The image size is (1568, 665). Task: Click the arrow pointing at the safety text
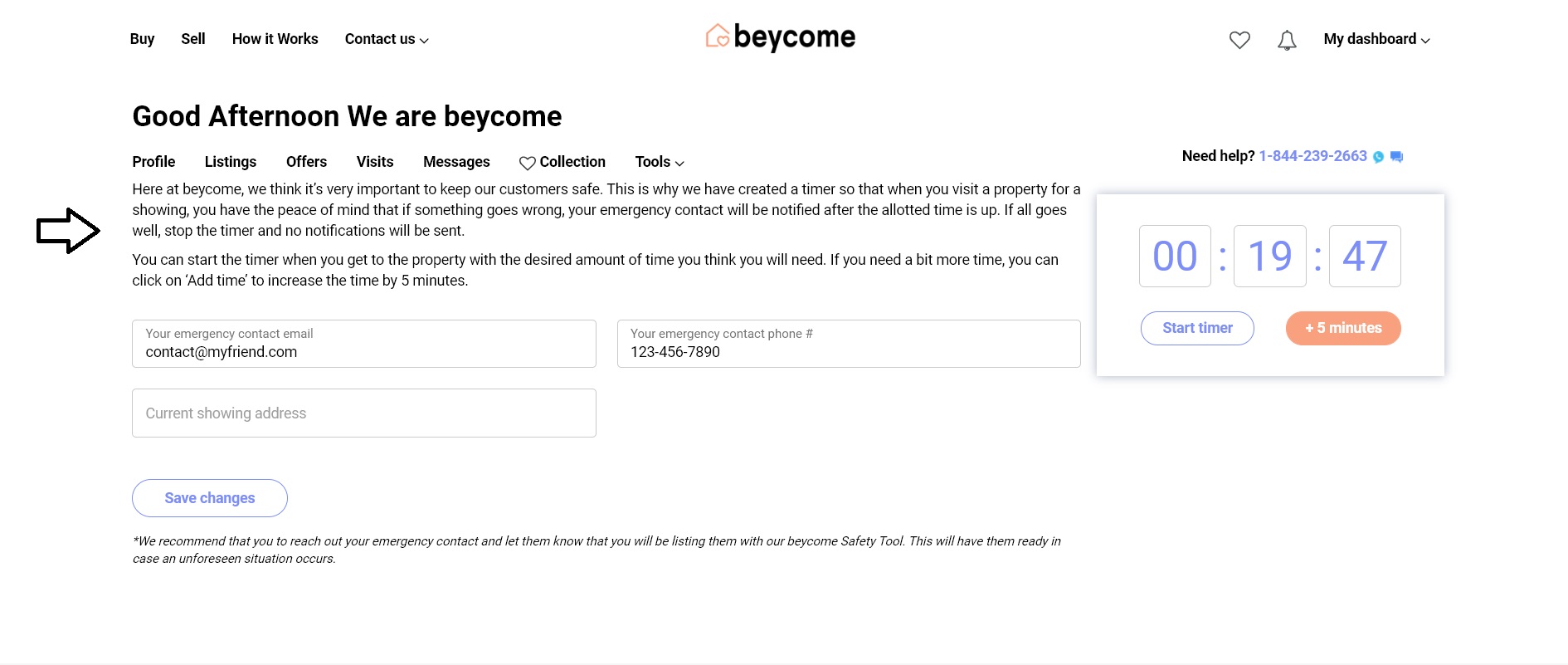tap(66, 230)
